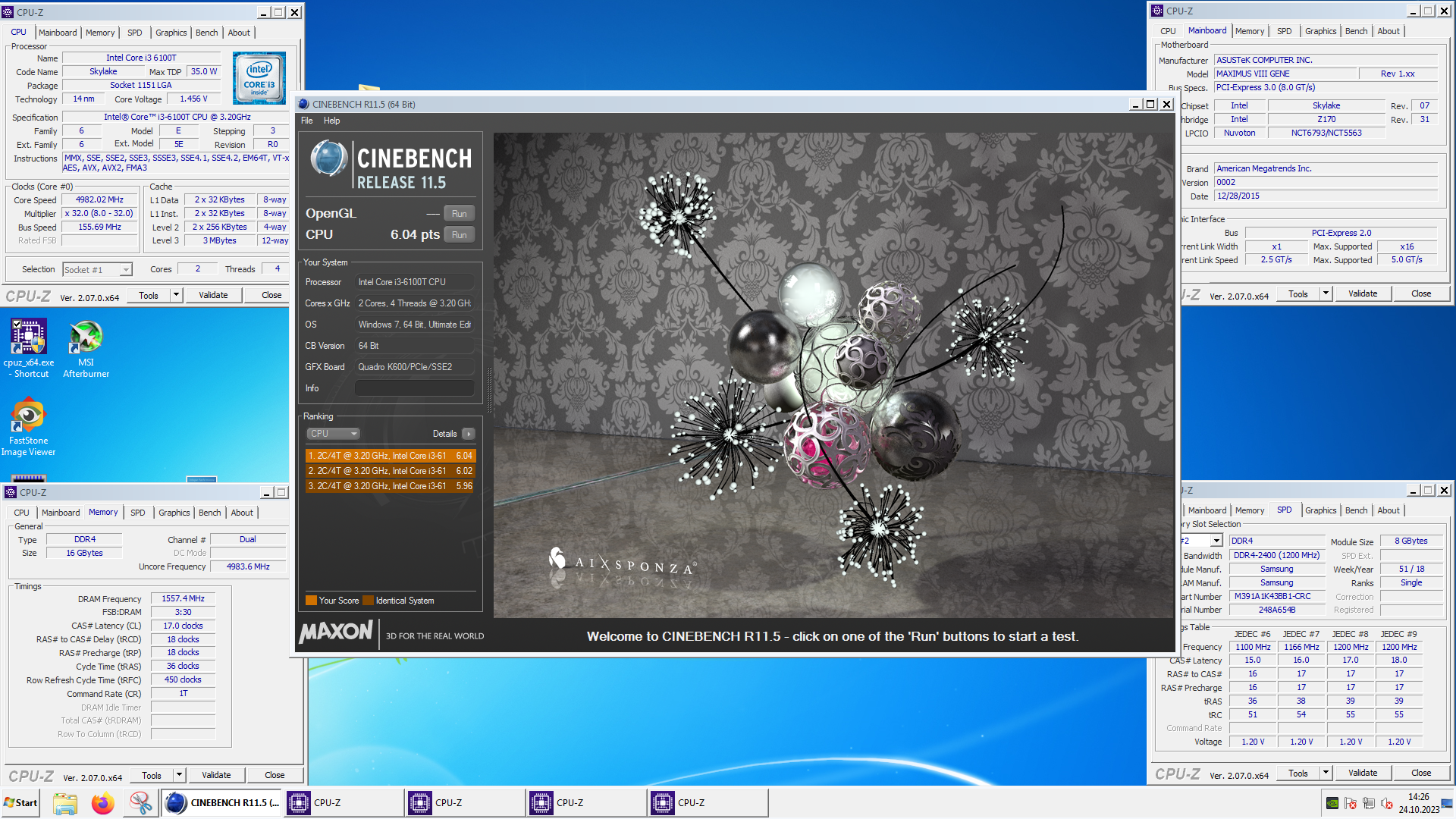
Task: Launch Firefox from the taskbar
Action: 102,803
